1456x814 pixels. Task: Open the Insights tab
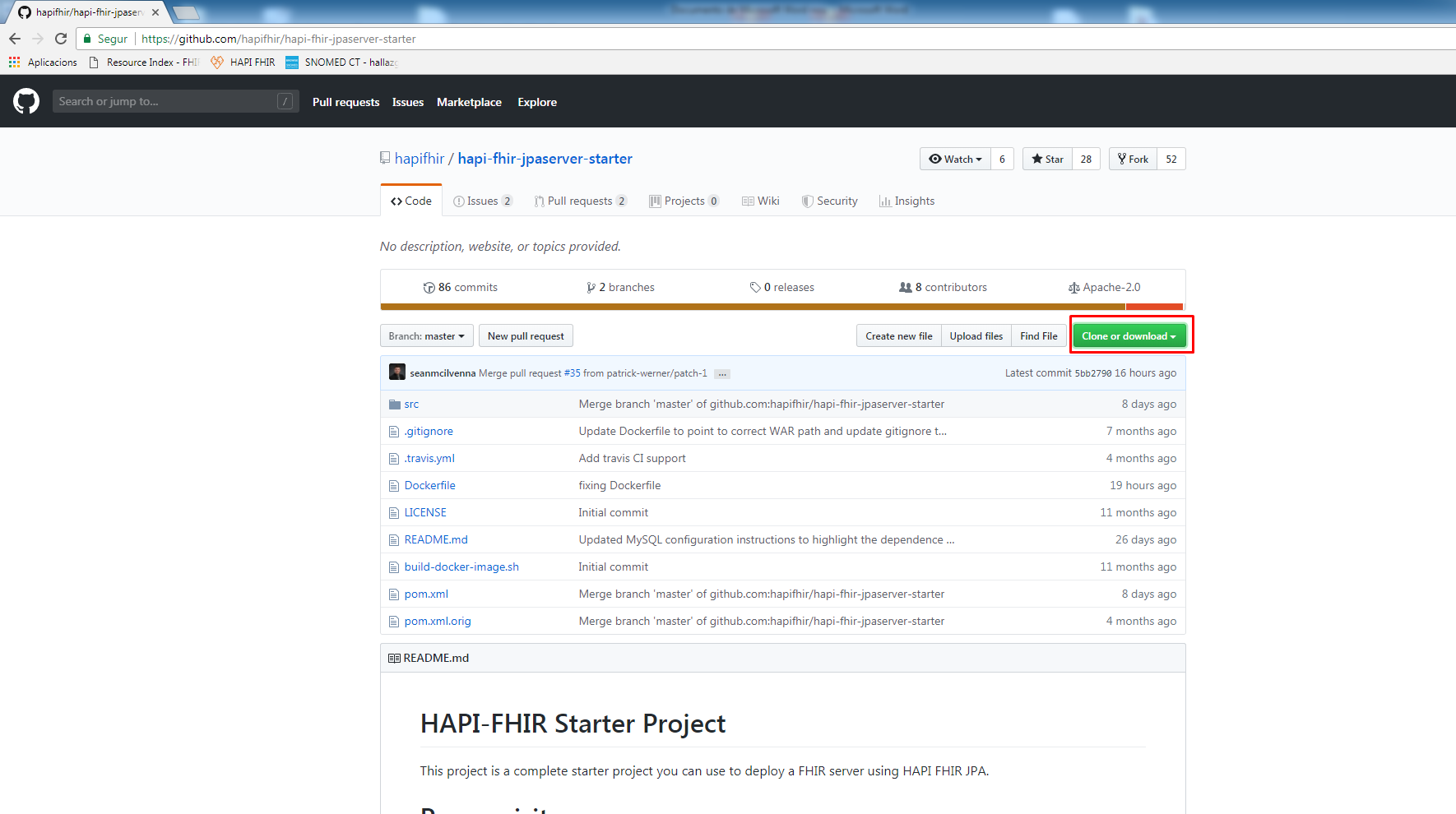pyautogui.click(x=907, y=201)
